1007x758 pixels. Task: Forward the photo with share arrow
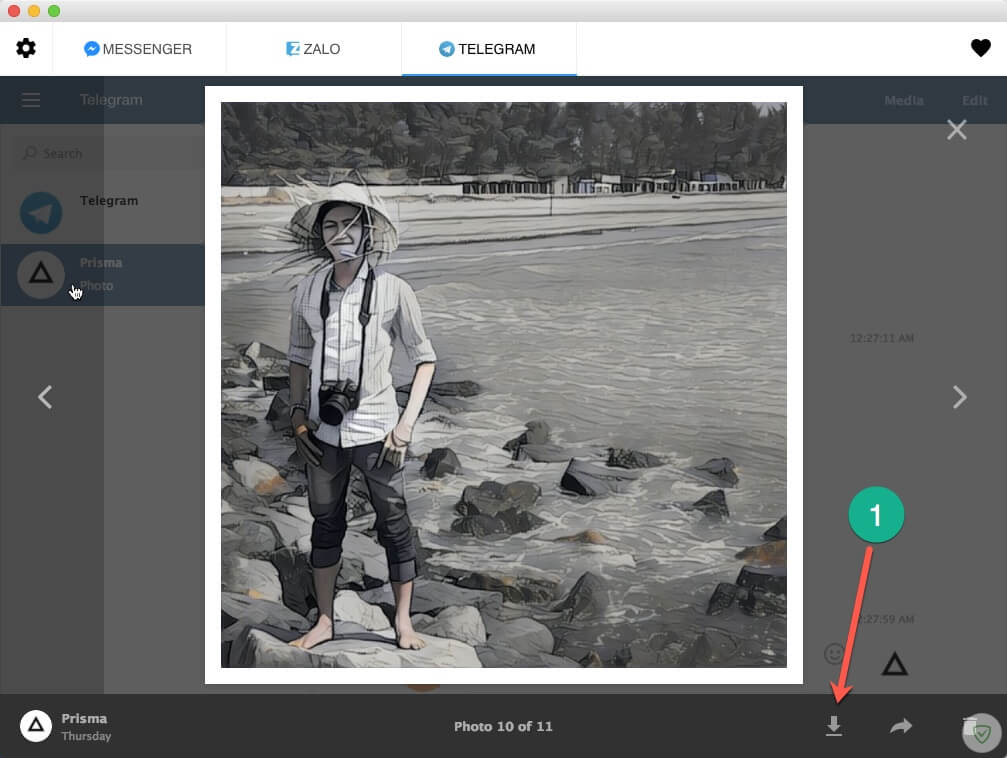[901, 726]
